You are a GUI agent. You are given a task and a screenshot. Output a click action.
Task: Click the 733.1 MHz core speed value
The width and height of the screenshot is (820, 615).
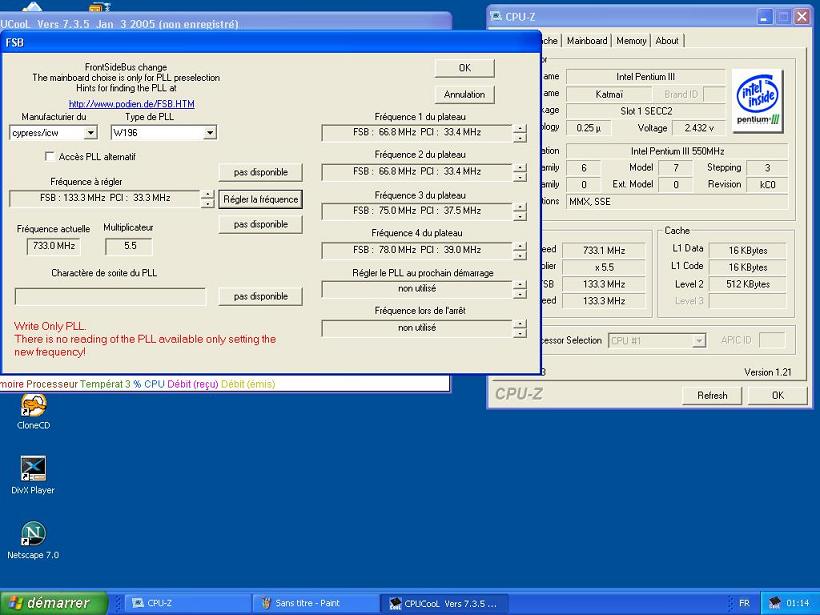pyautogui.click(x=604, y=251)
